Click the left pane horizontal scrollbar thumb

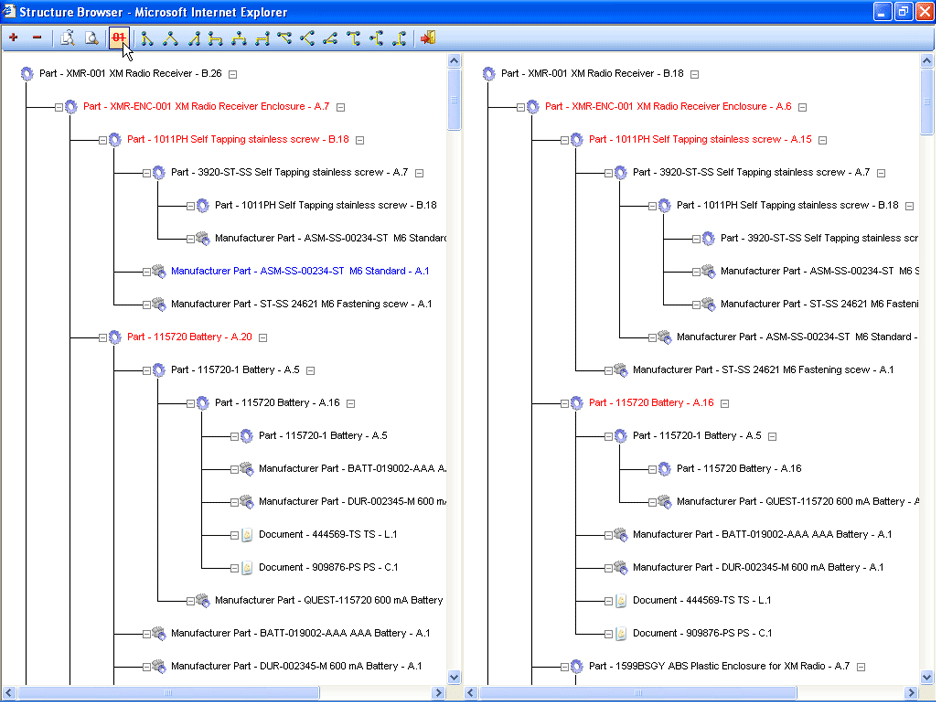click(168, 692)
